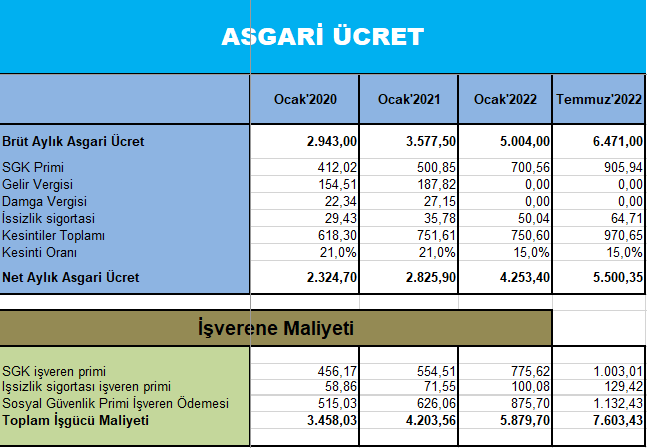Click the cell with value 2.943,00
Image resolution: width=647 pixels, height=448 pixels.
(x=305, y=141)
